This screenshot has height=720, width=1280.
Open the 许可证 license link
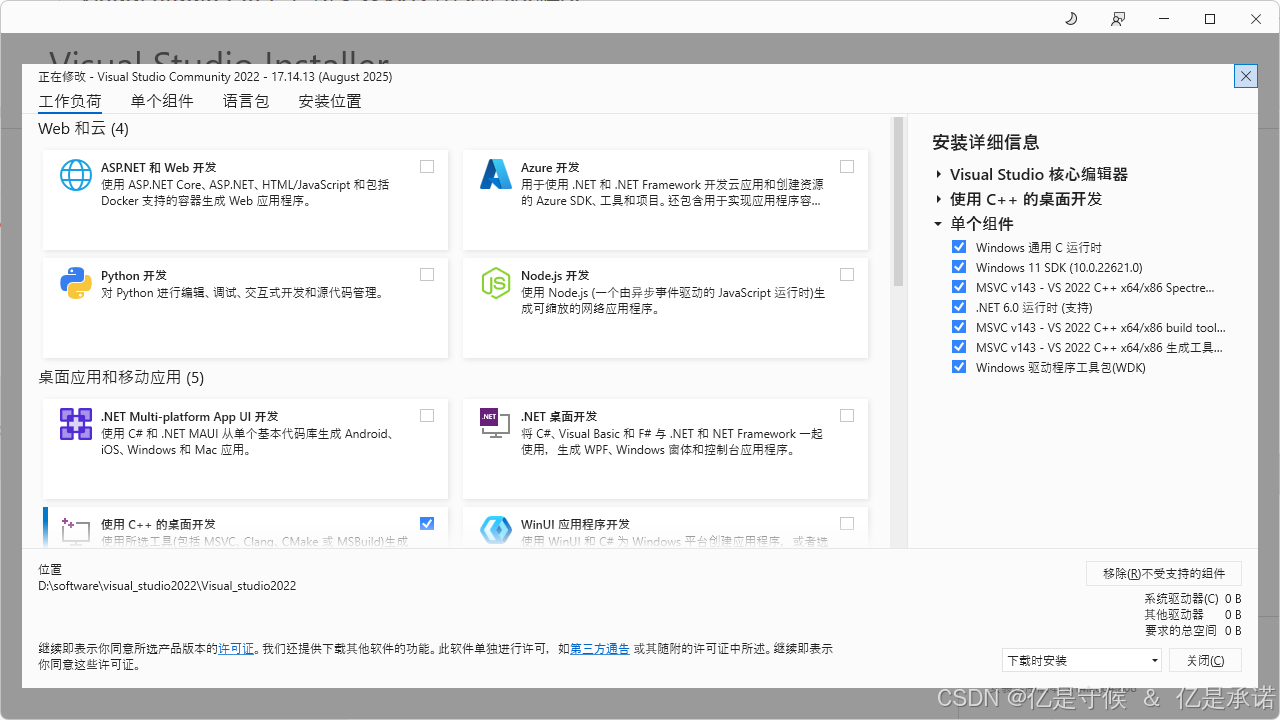point(236,649)
